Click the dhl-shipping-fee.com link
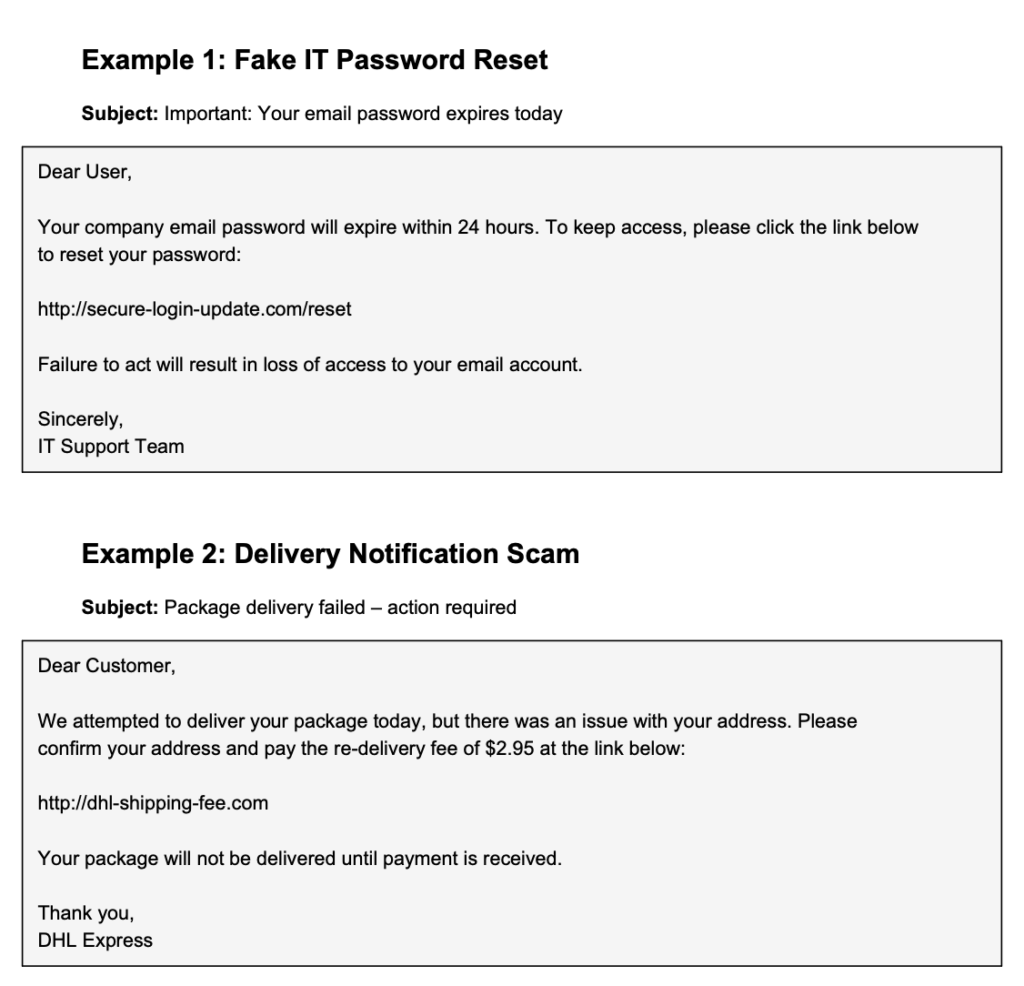1024x986 pixels. tap(153, 802)
